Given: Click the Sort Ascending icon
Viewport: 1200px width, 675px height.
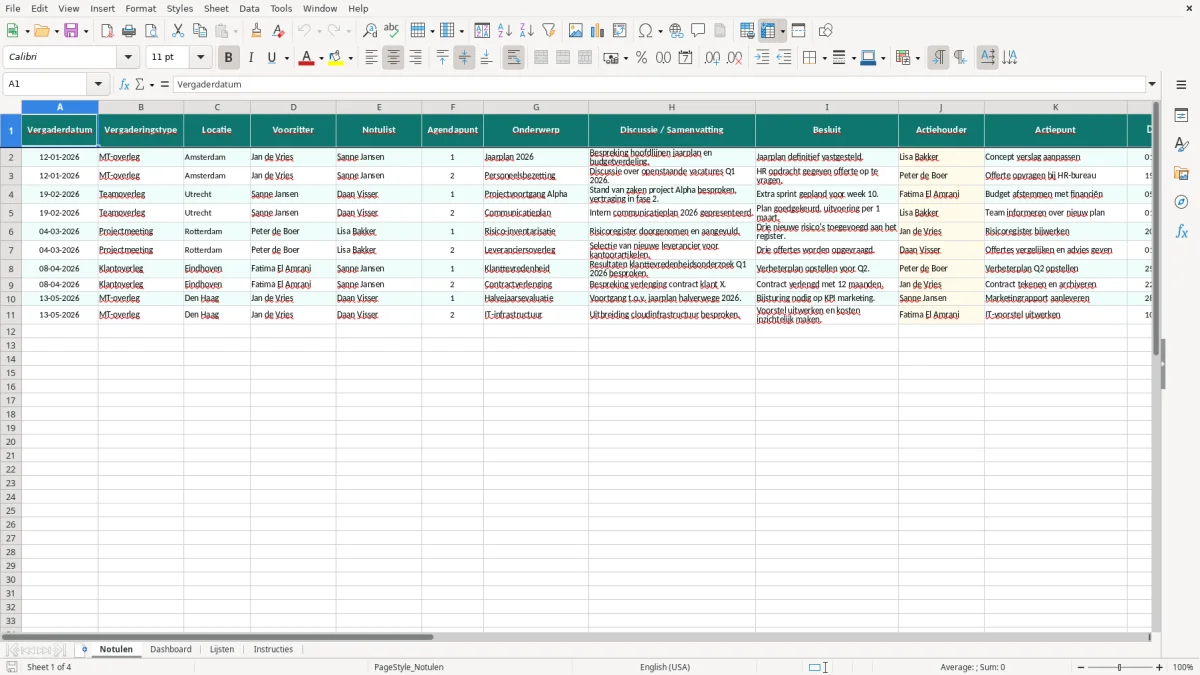Looking at the screenshot, I should [x=505, y=31].
